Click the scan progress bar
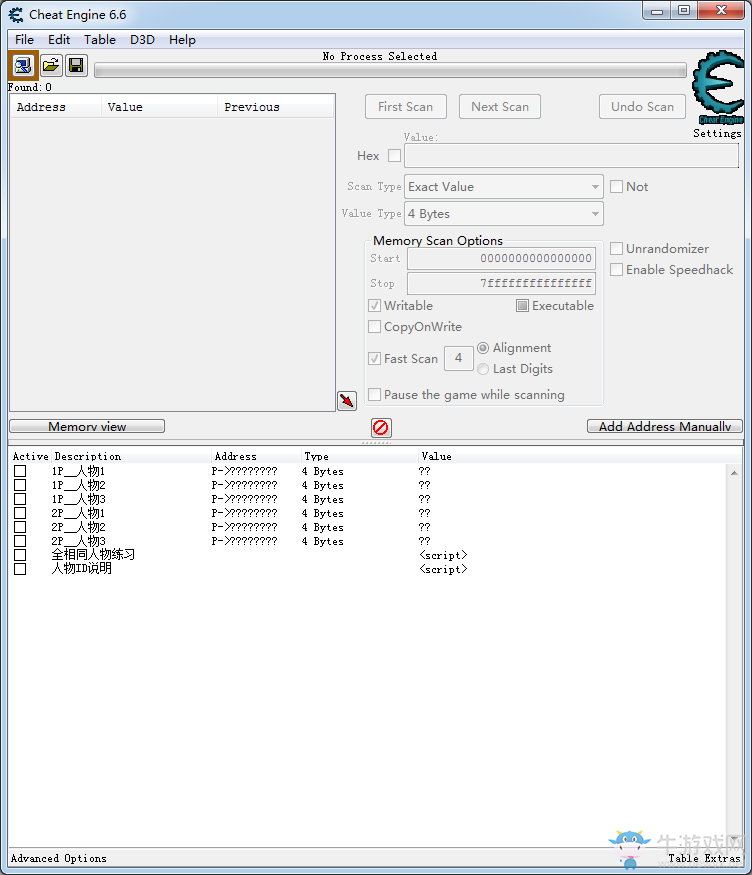The image size is (752, 875). pos(390,70)
